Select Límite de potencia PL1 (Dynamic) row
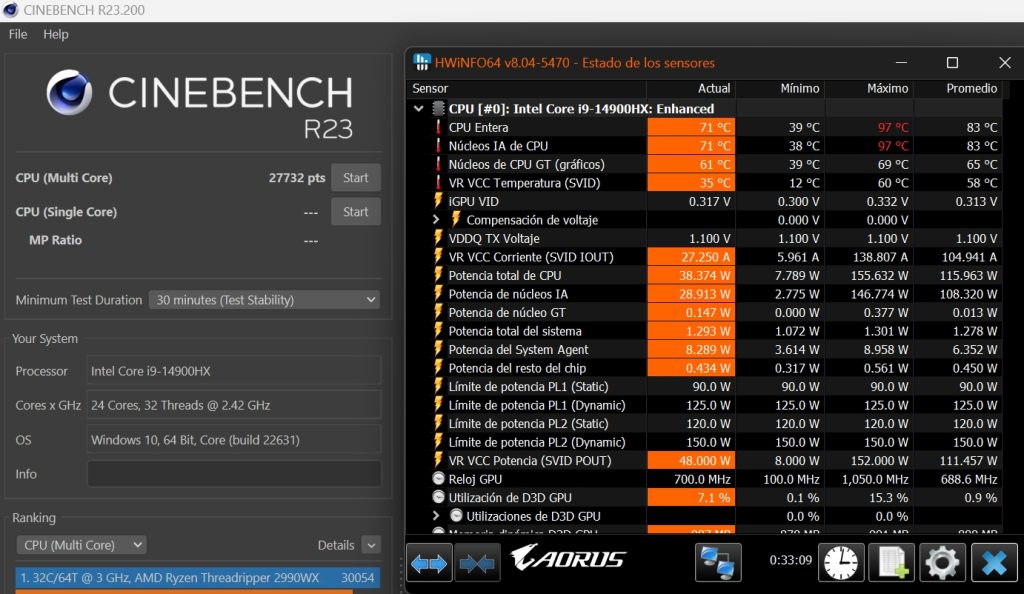Viewport: 1024px width, 594px height. (705, 405)
